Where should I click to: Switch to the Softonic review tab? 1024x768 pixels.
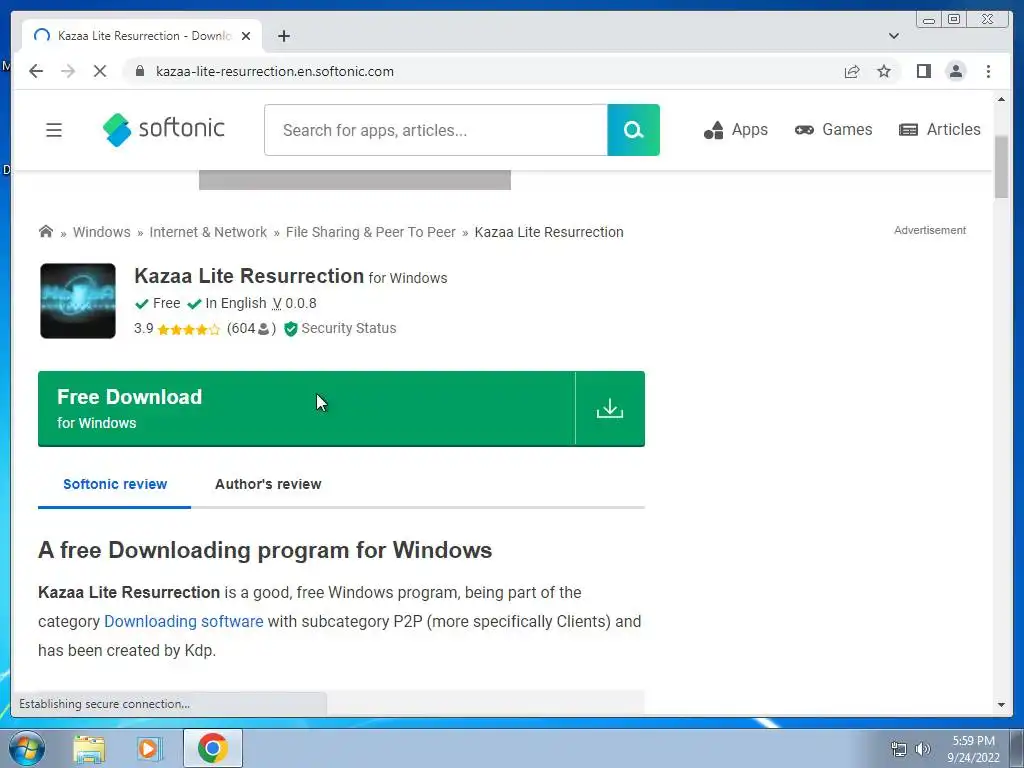tap(115, 485)
